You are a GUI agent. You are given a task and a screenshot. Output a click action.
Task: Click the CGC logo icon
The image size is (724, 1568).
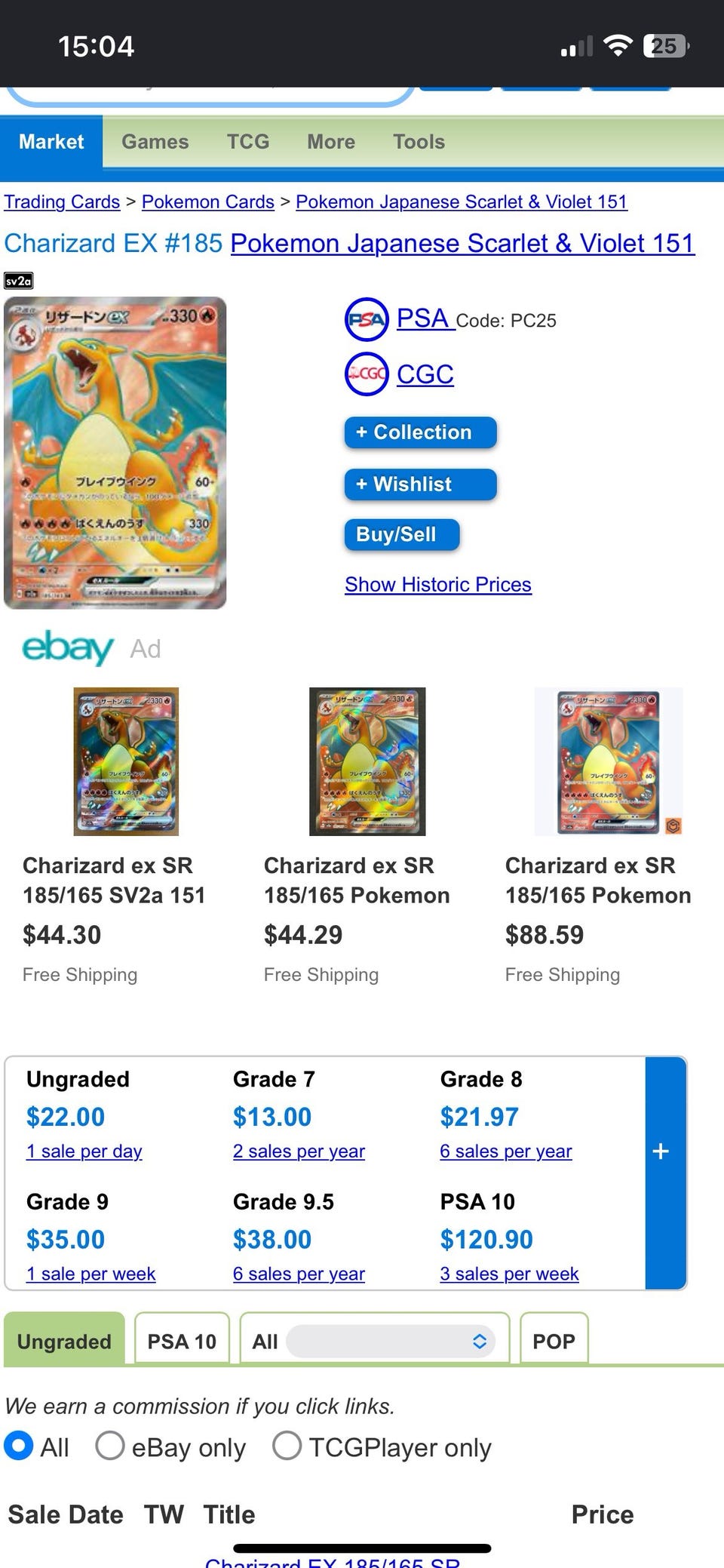point(367,374)
